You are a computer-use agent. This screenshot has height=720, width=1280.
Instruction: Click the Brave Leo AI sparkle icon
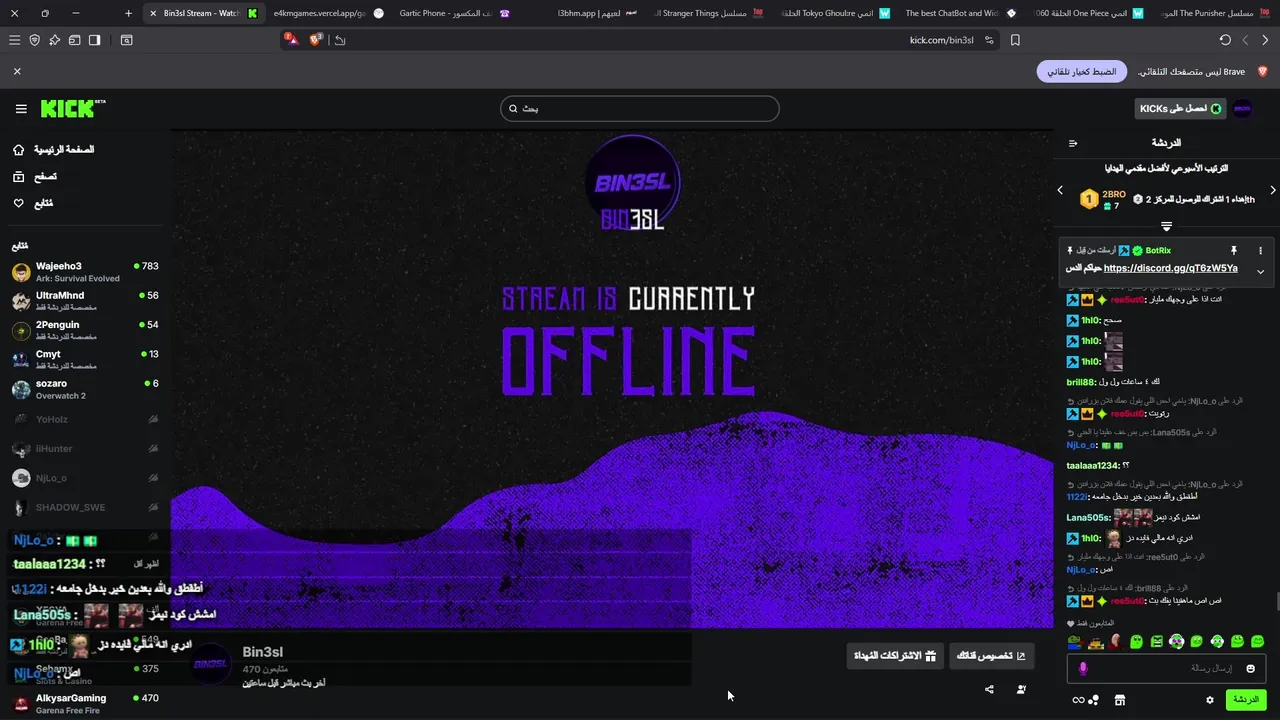(54, 40)
